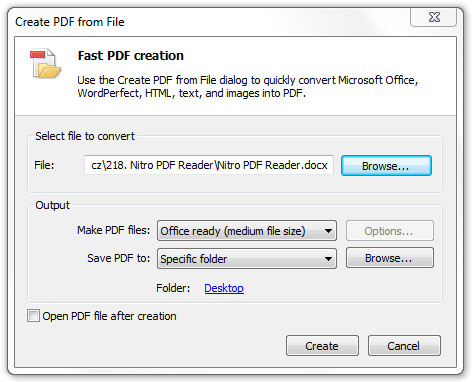Click into the file path field showing Nitro PDF Reader.docx

tap(209, 165)
